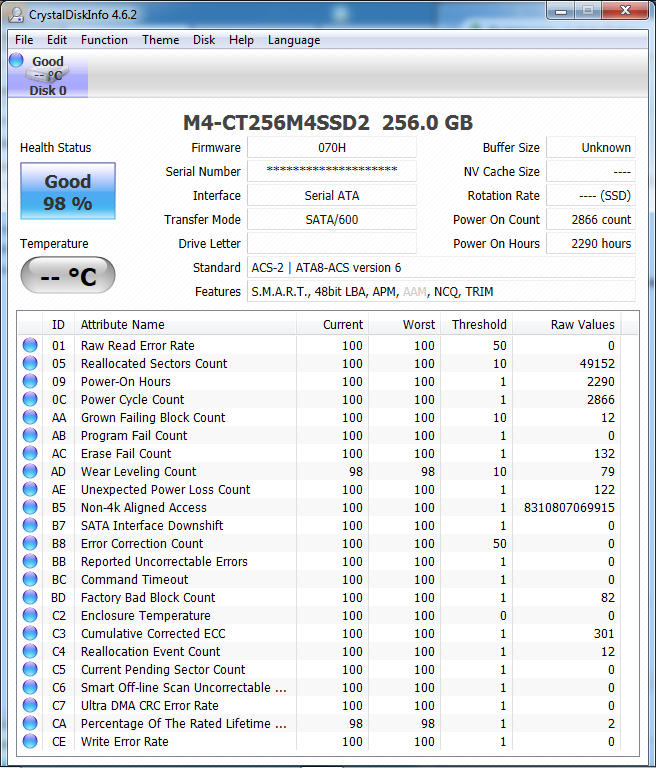Click the status orb for SATA Interface Downshift
Image resolution: width=656 pixels, height=768 pixels.
[x=30, y=526]
